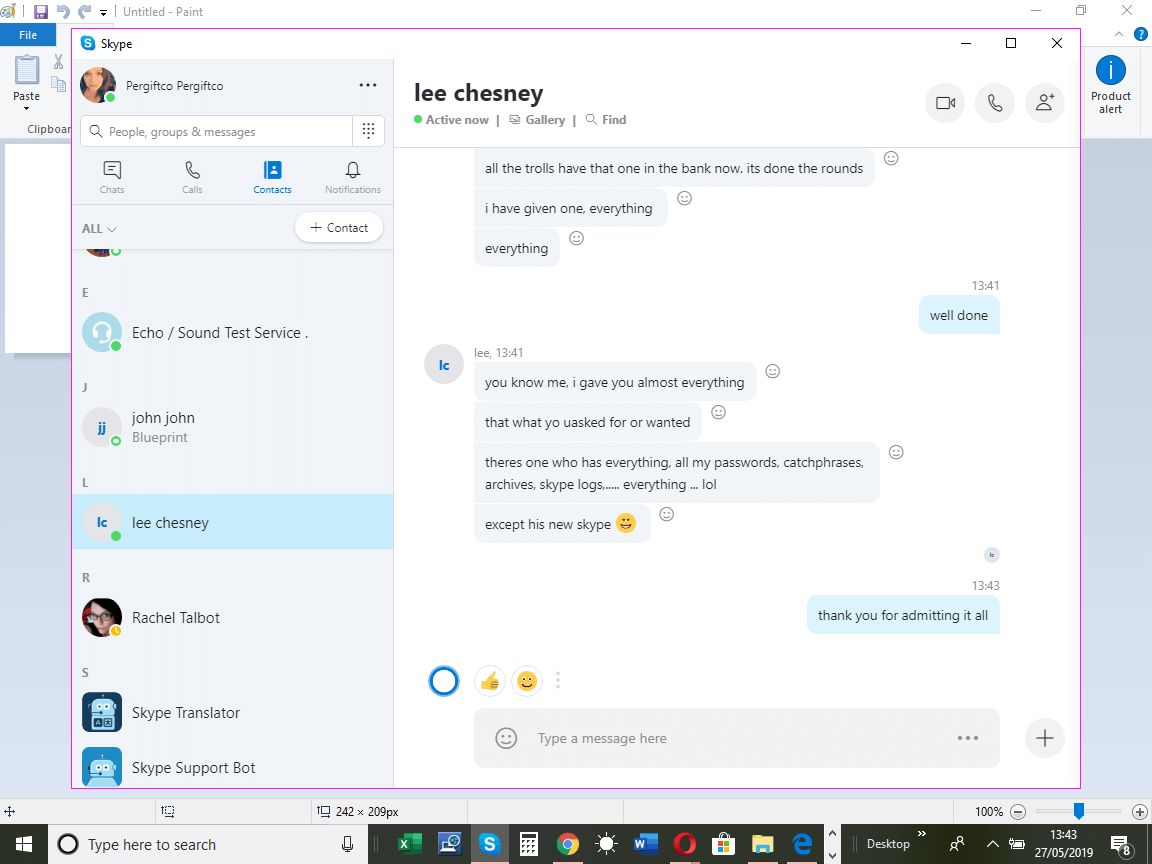The image size is (1152, 864).
Task: React to "you know me" message
Action: (773, 371)
